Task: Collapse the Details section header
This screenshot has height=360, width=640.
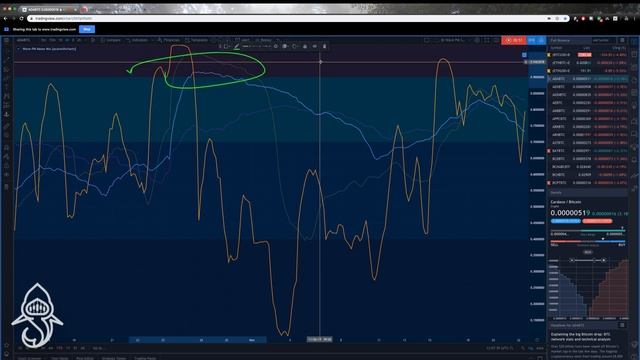Action: click(x=587, y=193)
